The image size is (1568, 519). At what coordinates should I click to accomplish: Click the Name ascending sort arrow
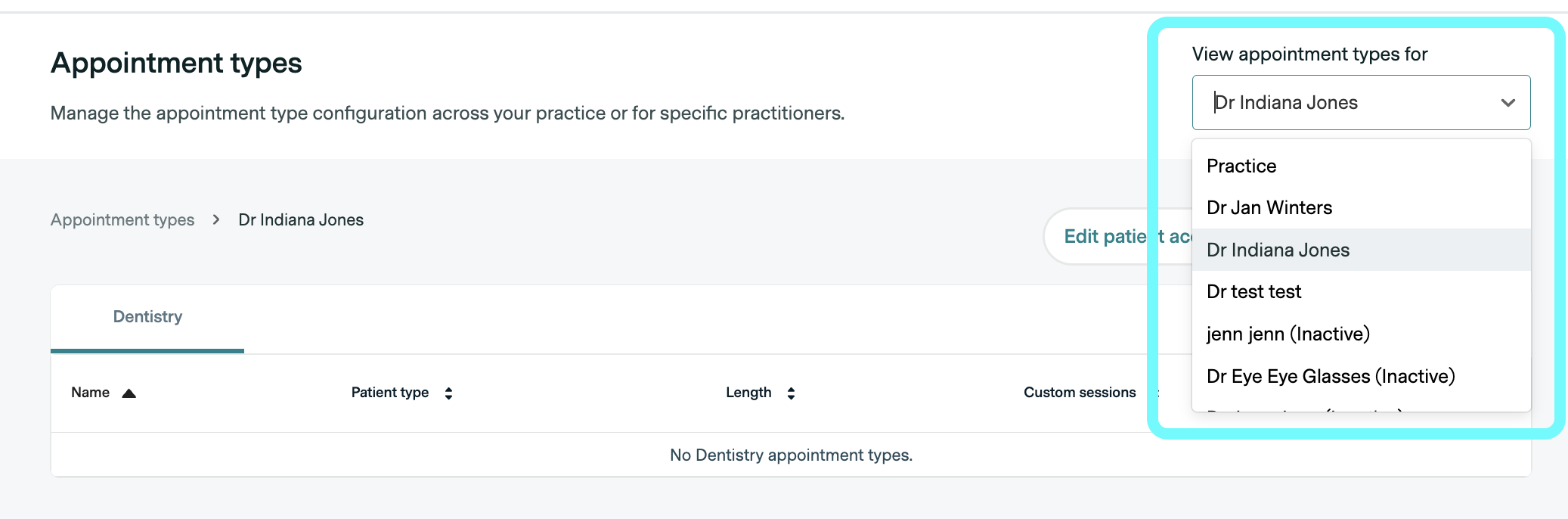129,393
